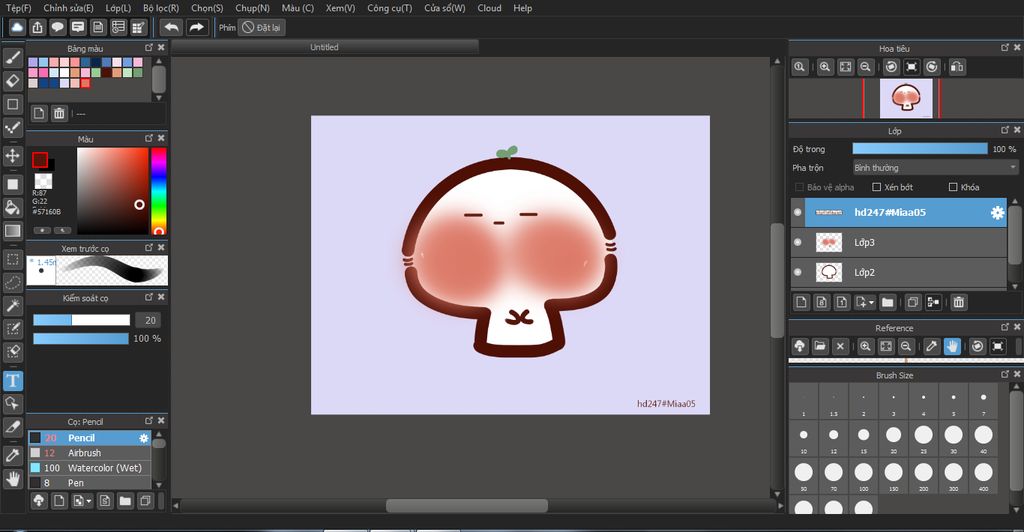Open the add-layer dropdown arrow in the Layers panel
Viewport: 1024px width, 532px height.
871,303
